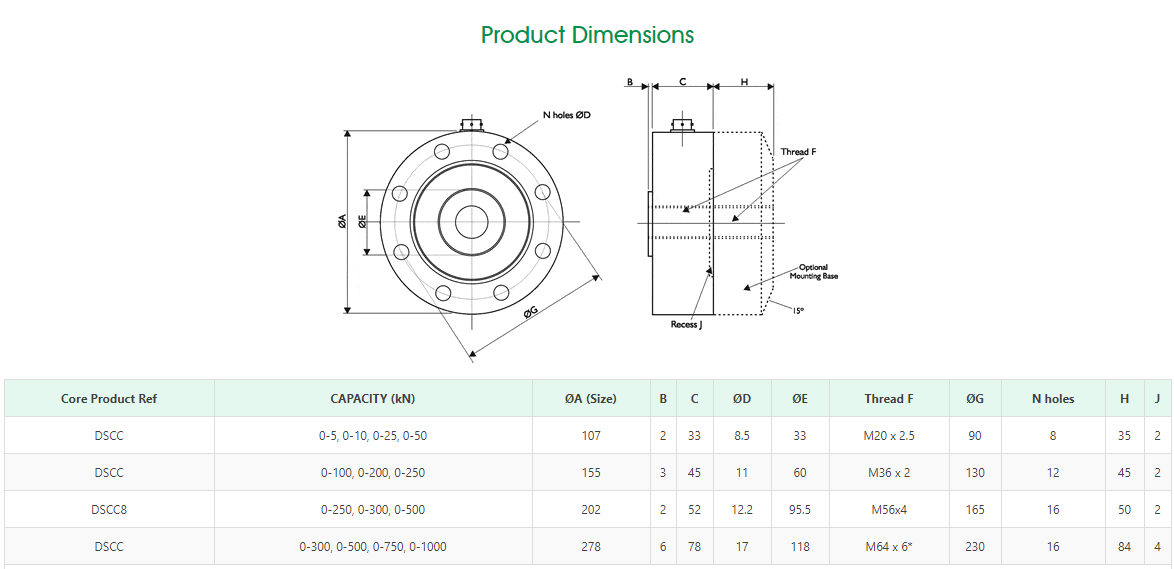Click the front-view circular load cell drawing
The image size is (1174, 569).
point(471,223)
